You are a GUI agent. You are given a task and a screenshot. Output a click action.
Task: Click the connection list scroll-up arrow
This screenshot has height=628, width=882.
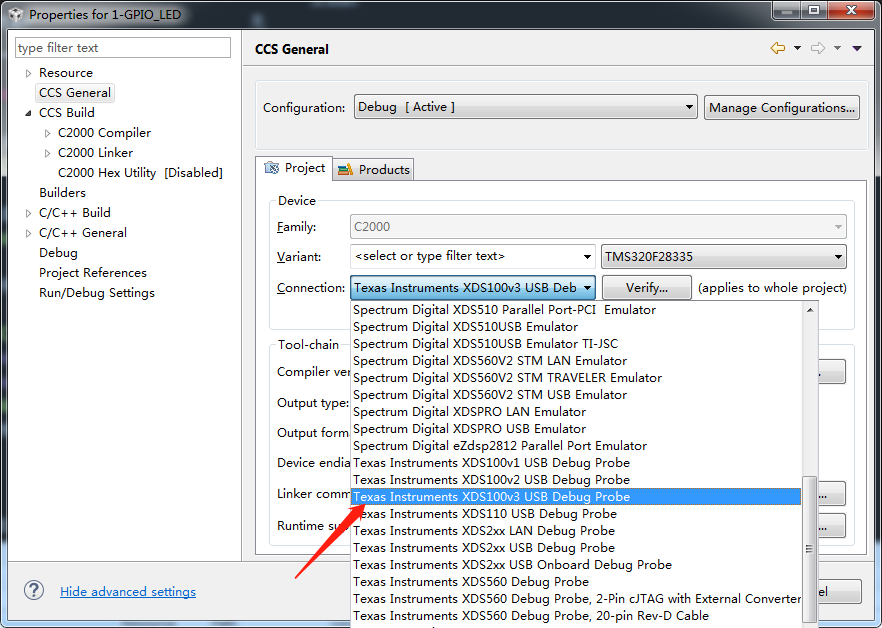[x=810, y=310]
